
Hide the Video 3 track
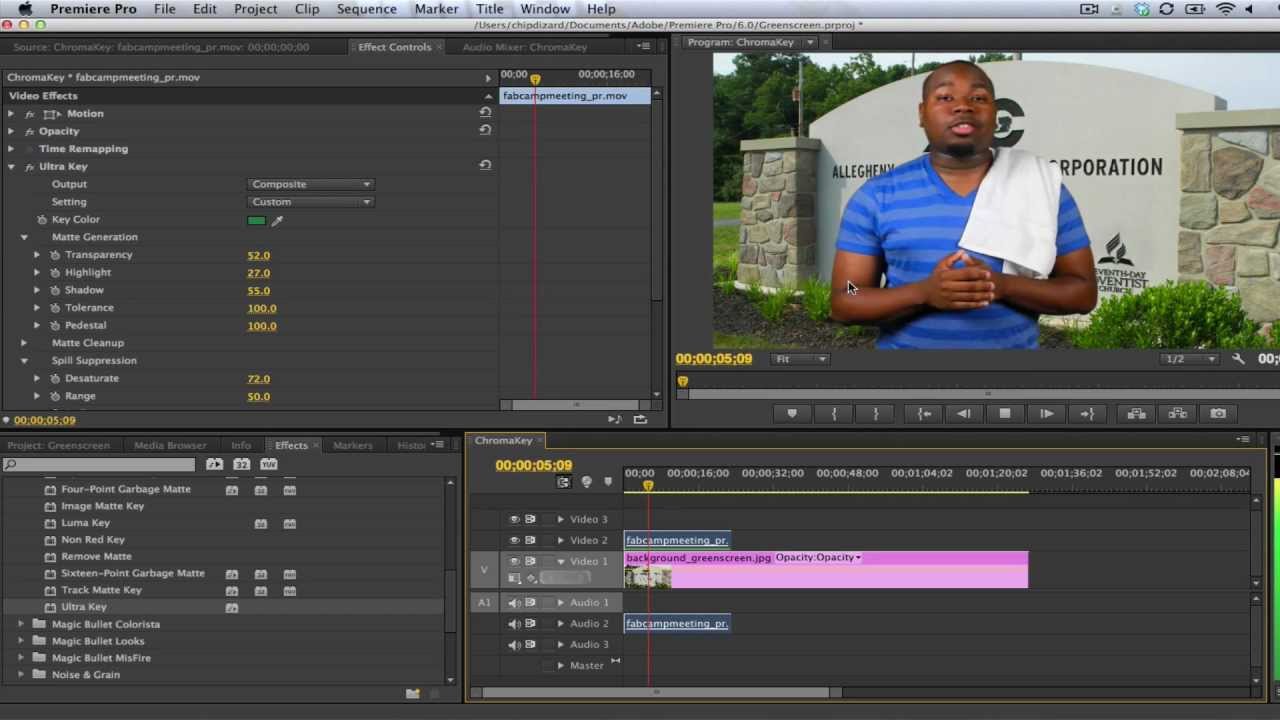click(514, 519)
